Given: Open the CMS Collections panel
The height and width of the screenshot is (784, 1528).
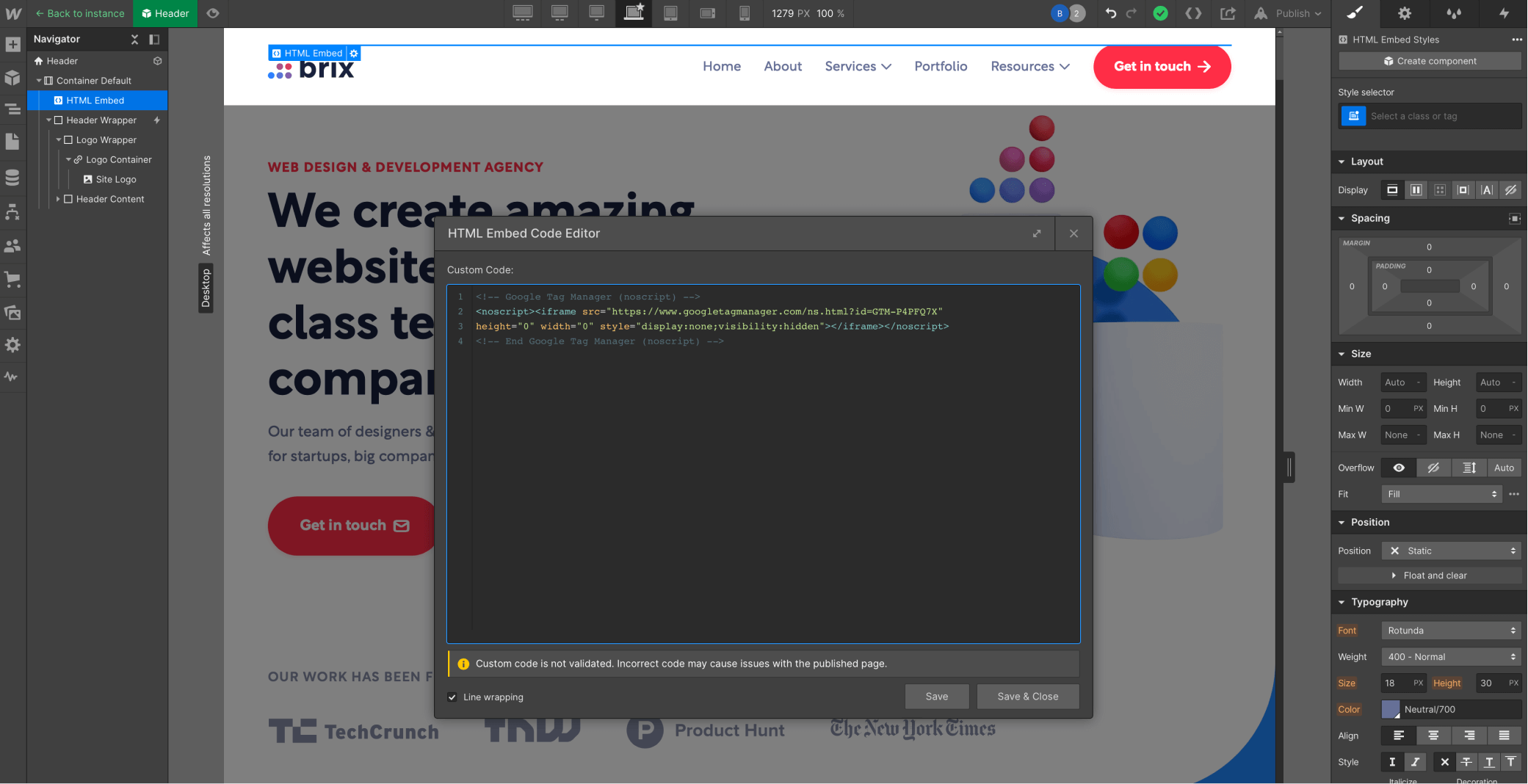Looking at the screenshot, I should coord(12,177).
